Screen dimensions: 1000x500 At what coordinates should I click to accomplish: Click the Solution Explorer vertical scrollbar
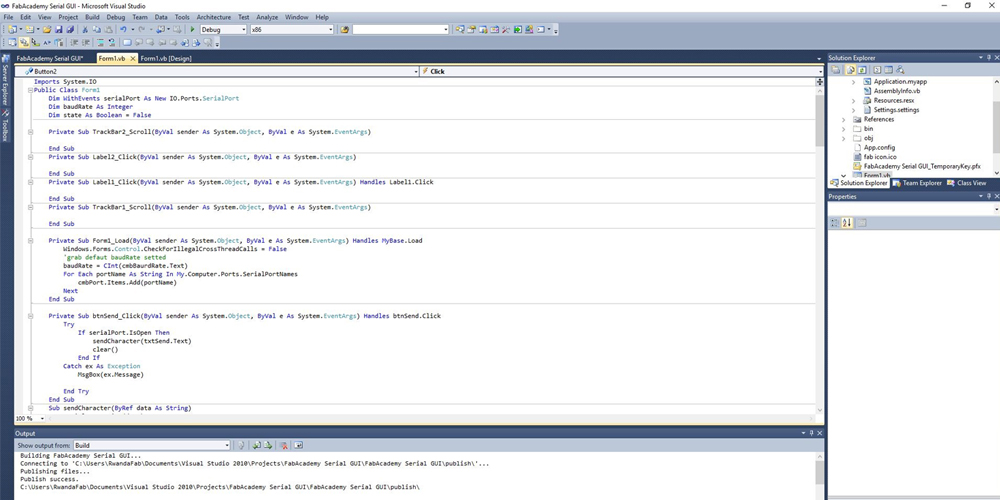996,126
